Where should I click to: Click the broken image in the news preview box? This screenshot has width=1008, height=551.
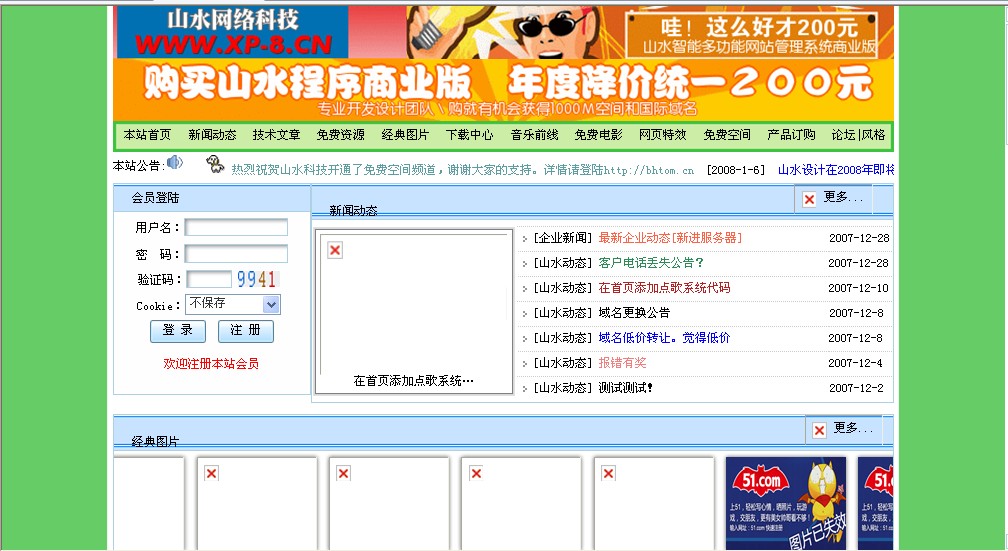(335, 250)
